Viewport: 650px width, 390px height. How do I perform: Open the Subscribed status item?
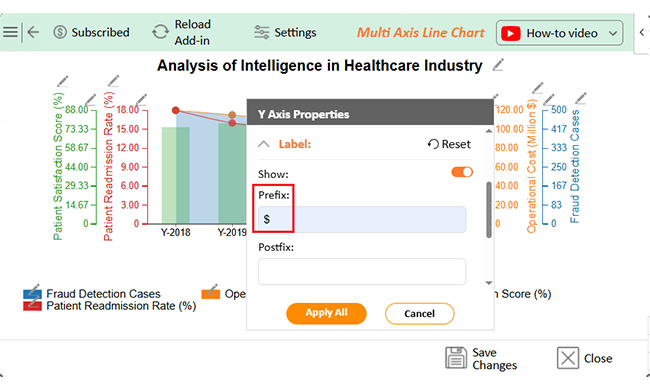(x=92, y=32)
